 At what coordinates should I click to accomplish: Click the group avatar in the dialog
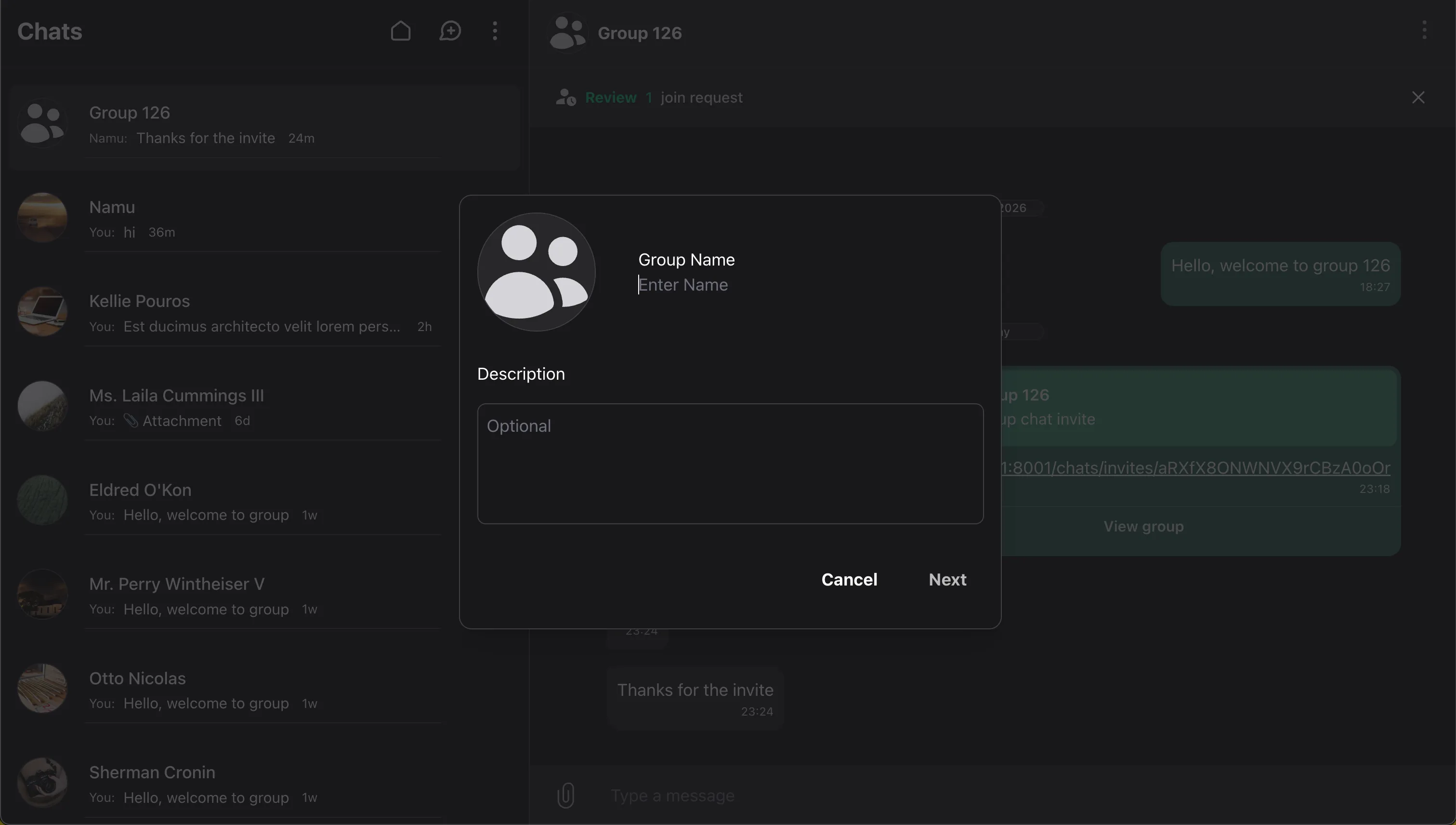pyautogui.click(x=536, y=272)
